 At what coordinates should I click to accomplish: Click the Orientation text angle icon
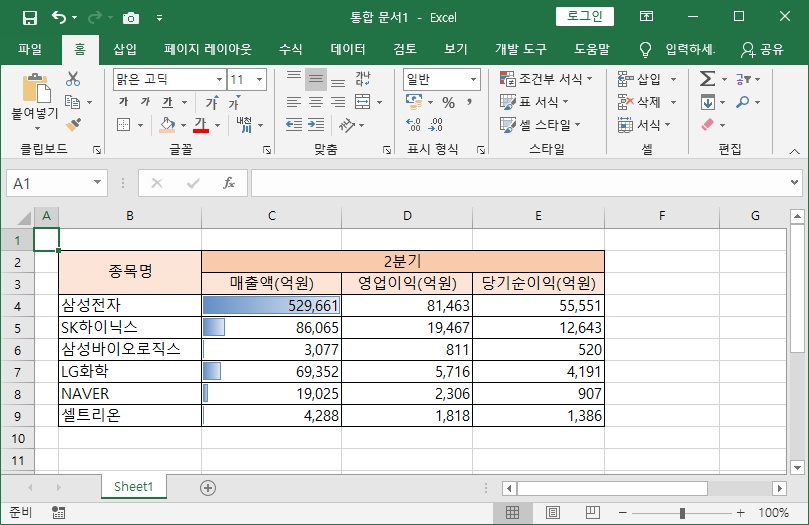[347, 124]
